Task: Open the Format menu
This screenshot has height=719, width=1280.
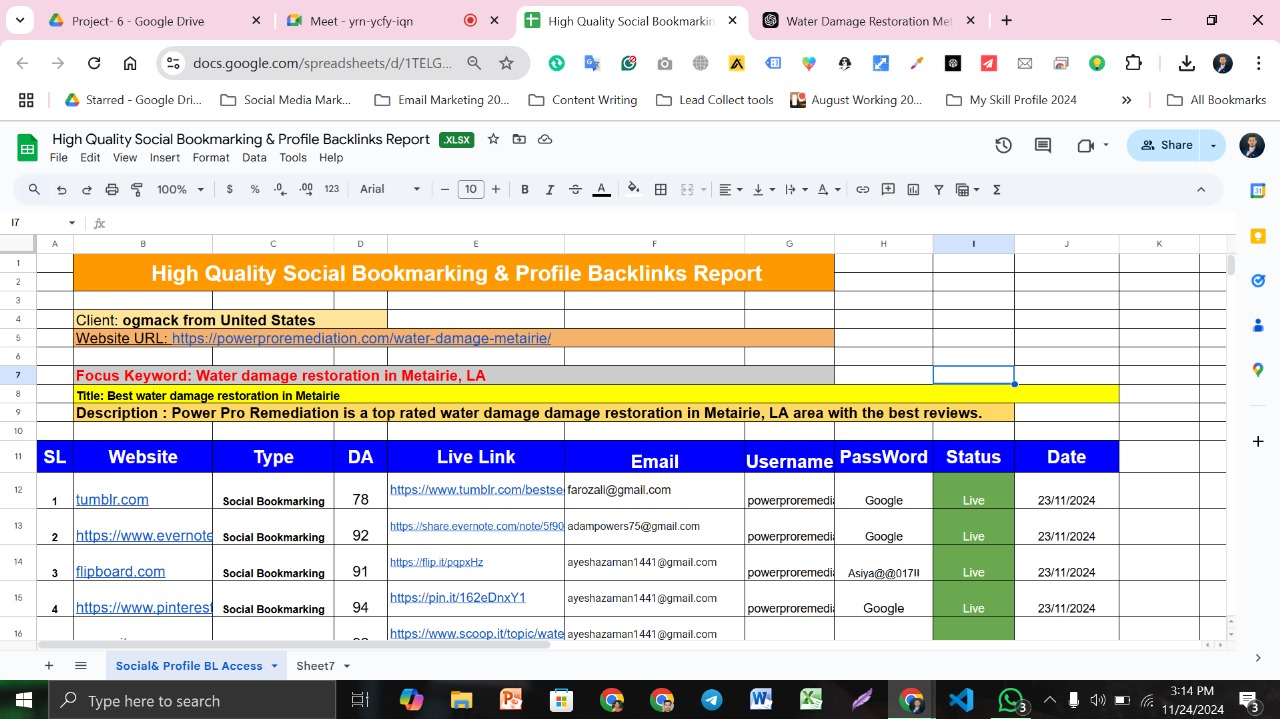Action: (211, 158)
